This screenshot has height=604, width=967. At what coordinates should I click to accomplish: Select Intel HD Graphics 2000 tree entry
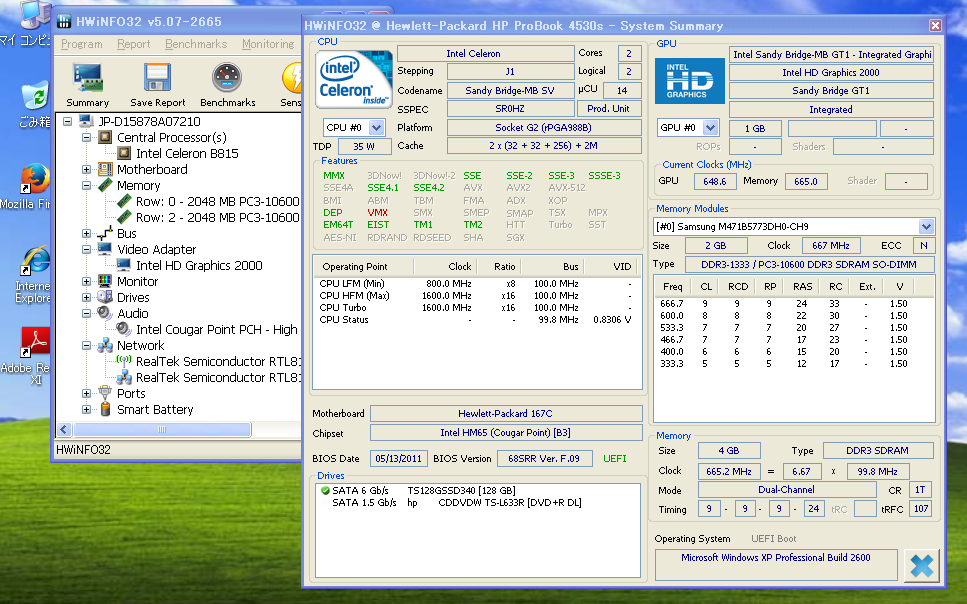(199, 265)
